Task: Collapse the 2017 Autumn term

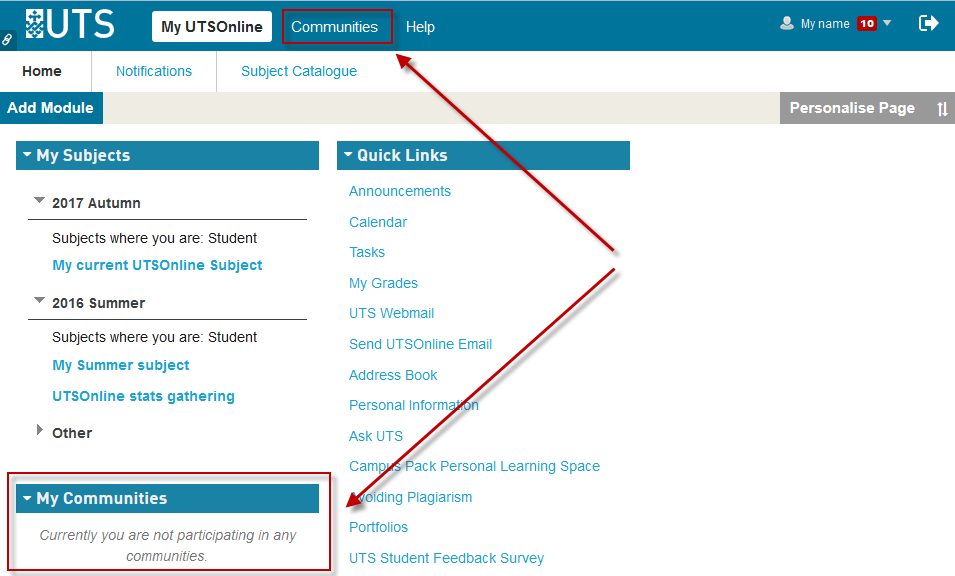Action: point(40,201)
